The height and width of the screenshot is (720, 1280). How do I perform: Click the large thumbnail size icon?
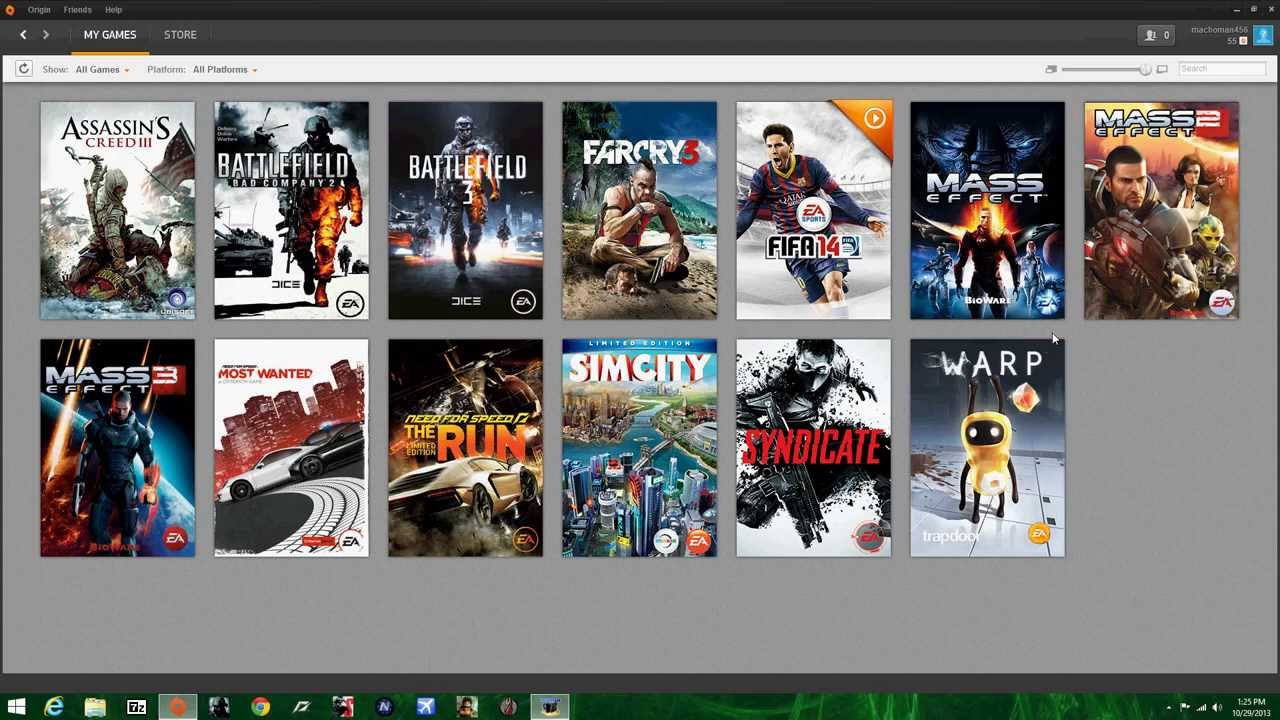point(1161,69)
